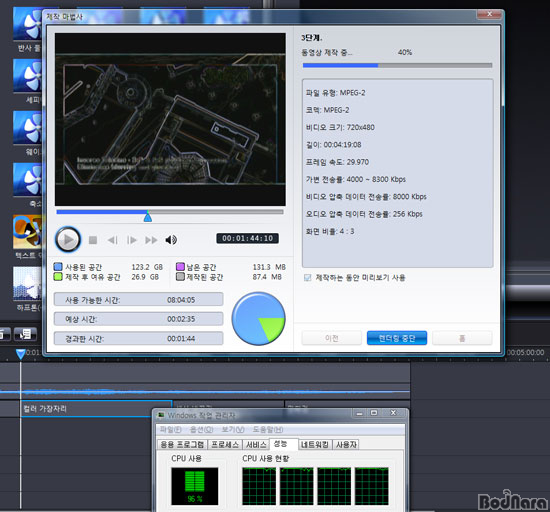The width and height of the screenshot is (550, 512).
Task: Switch to the 네트워킹 tab
Action: [x=315, y=445]
